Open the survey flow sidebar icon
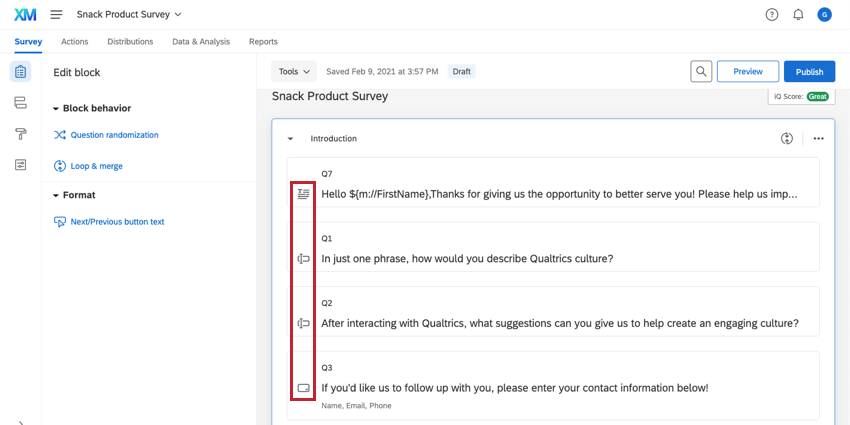The width and height of the screenshot is (850, 425). tap(20, 103)
